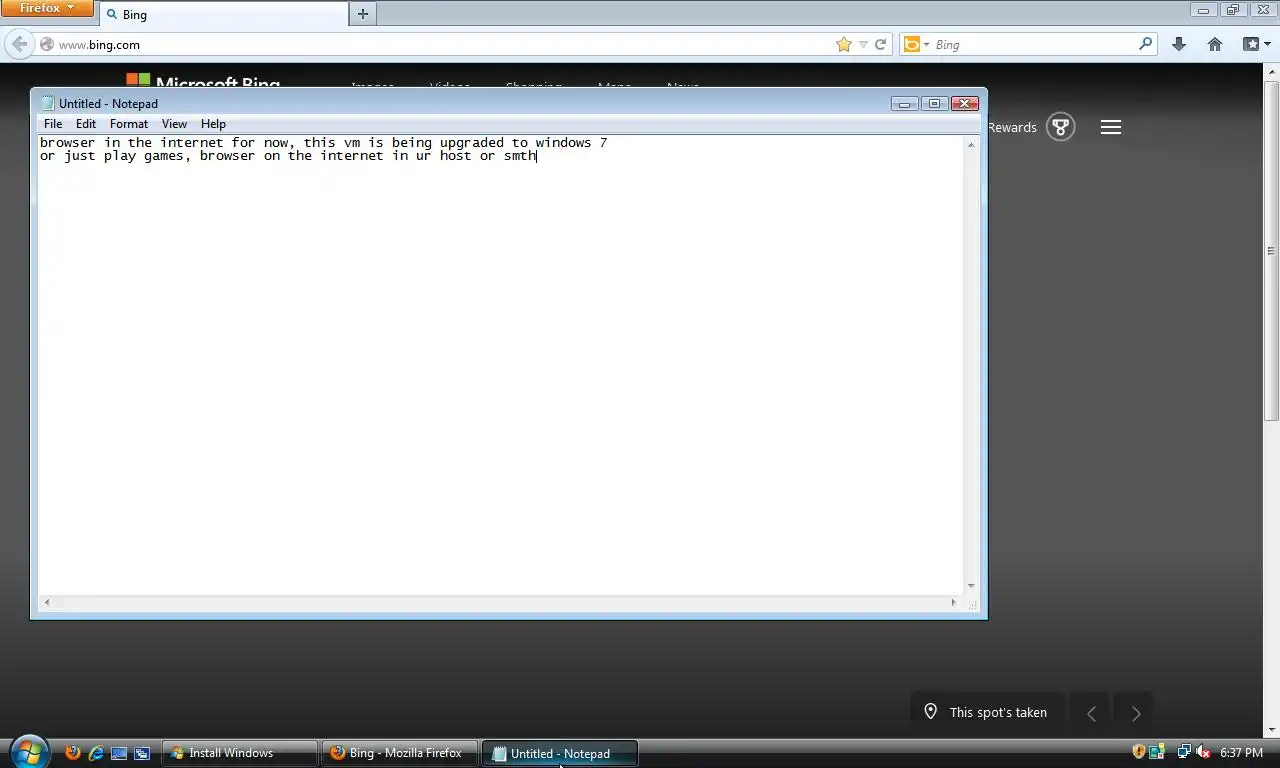1280x768 pixels.
Task: Open the Windows Start orb
Action: pos(28,751)
